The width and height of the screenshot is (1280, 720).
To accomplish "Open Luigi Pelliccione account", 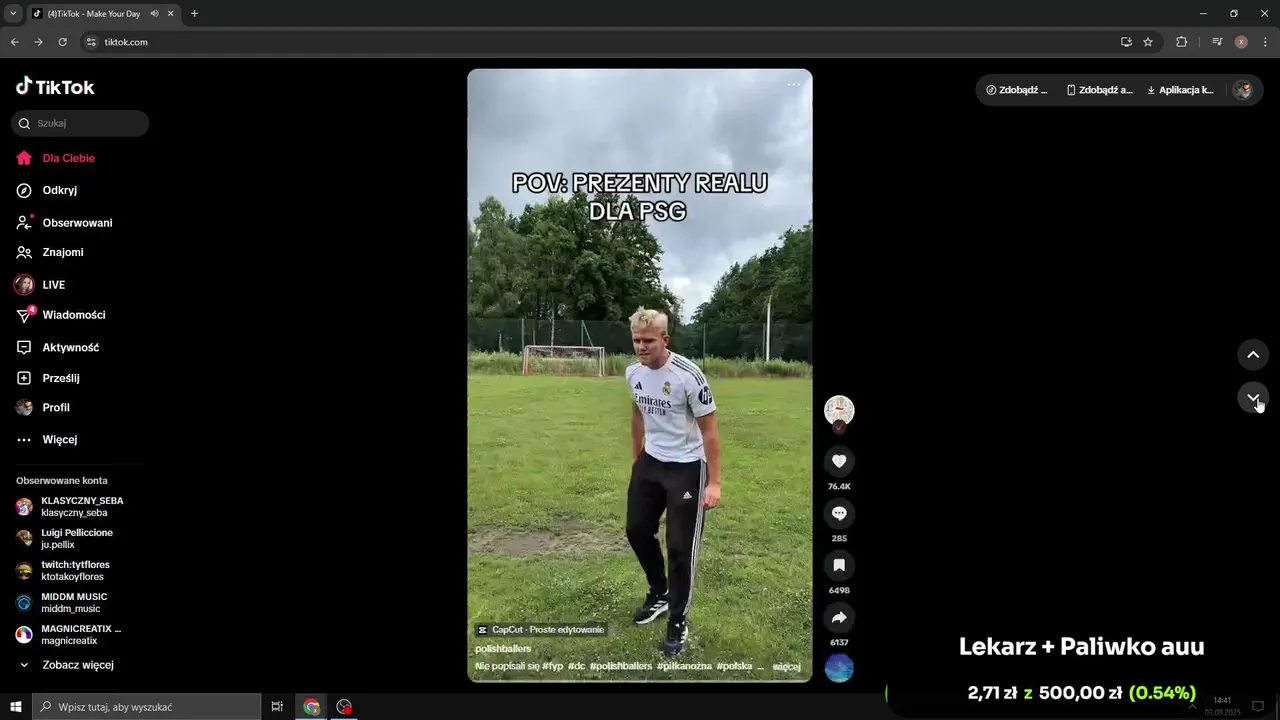I will click(x=75, y=539).
